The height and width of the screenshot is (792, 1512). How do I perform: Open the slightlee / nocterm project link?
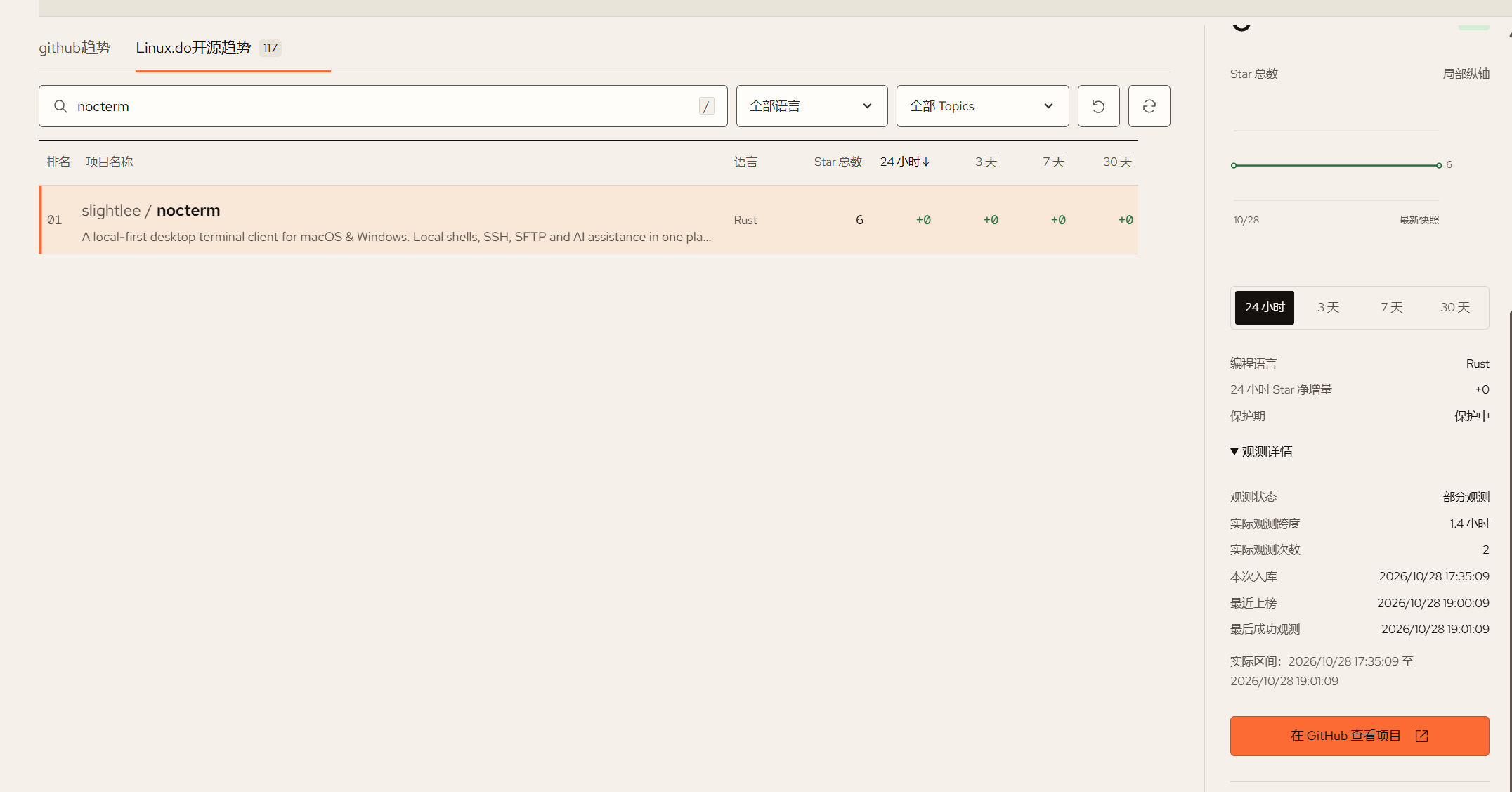(x=150, y=210)
